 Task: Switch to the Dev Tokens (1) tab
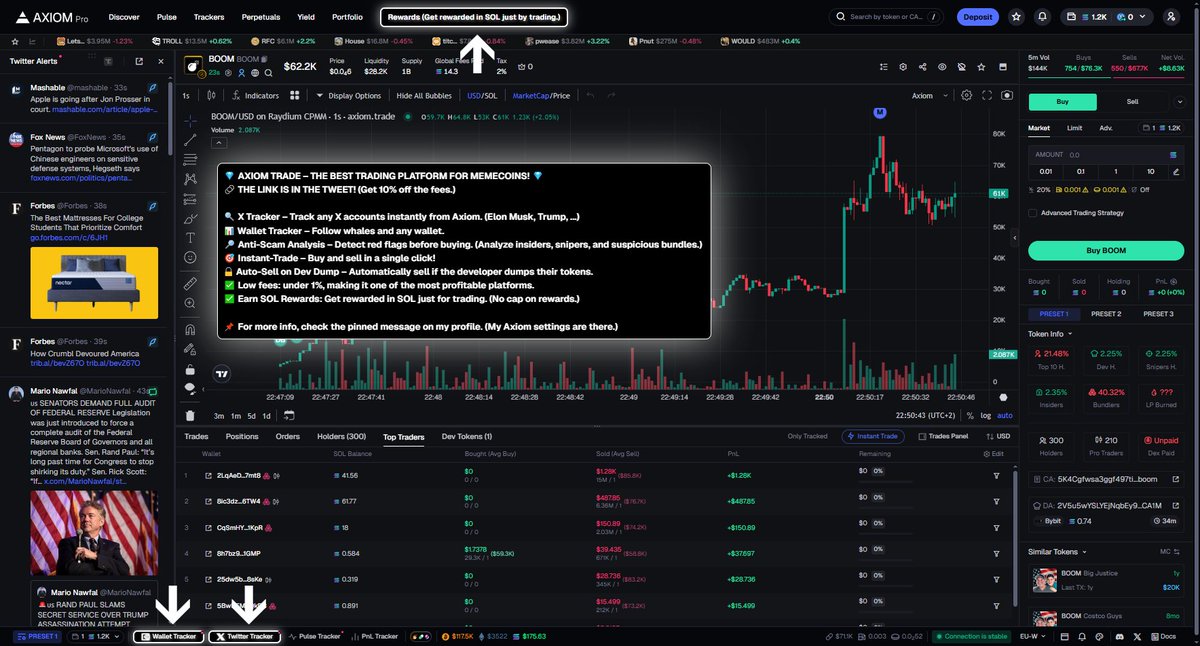pos(467,436)
